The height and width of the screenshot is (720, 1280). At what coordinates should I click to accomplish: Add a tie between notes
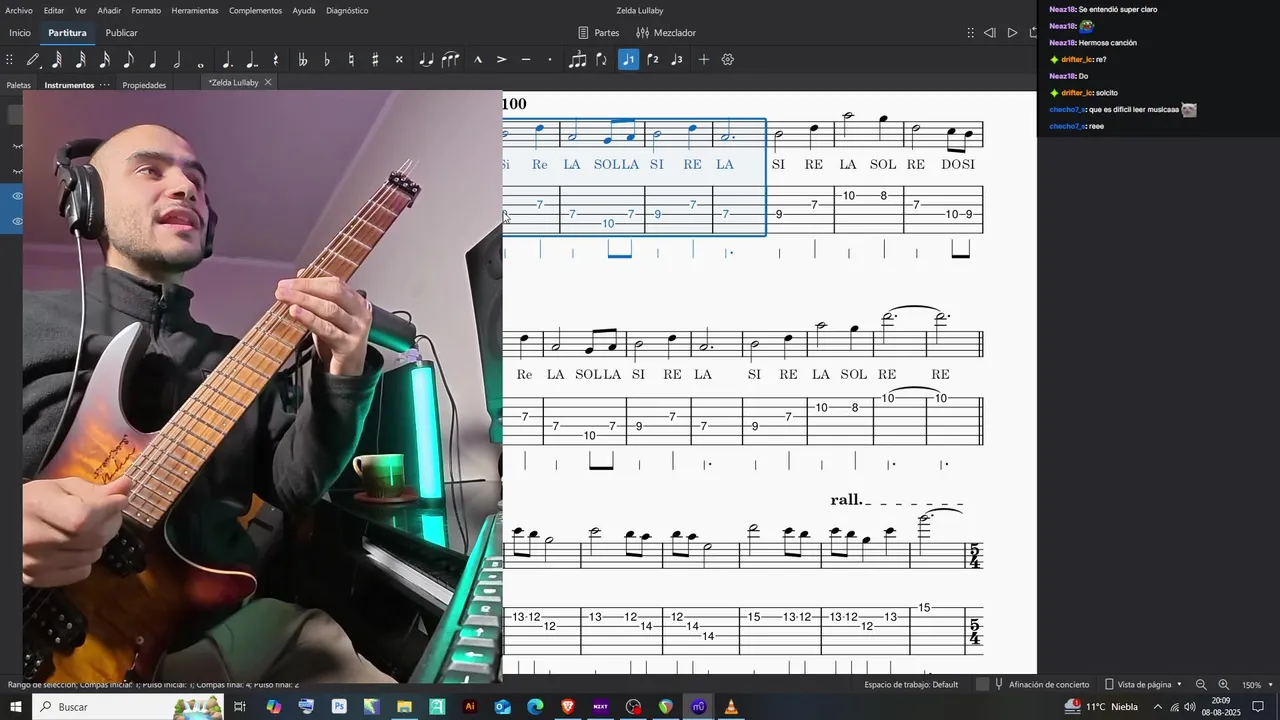(426, 60)
